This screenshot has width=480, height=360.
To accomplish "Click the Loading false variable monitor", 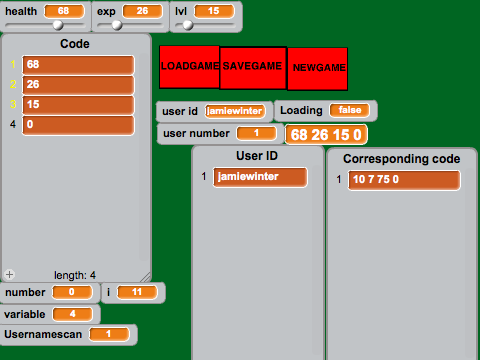I will click(x=325, y=110).
